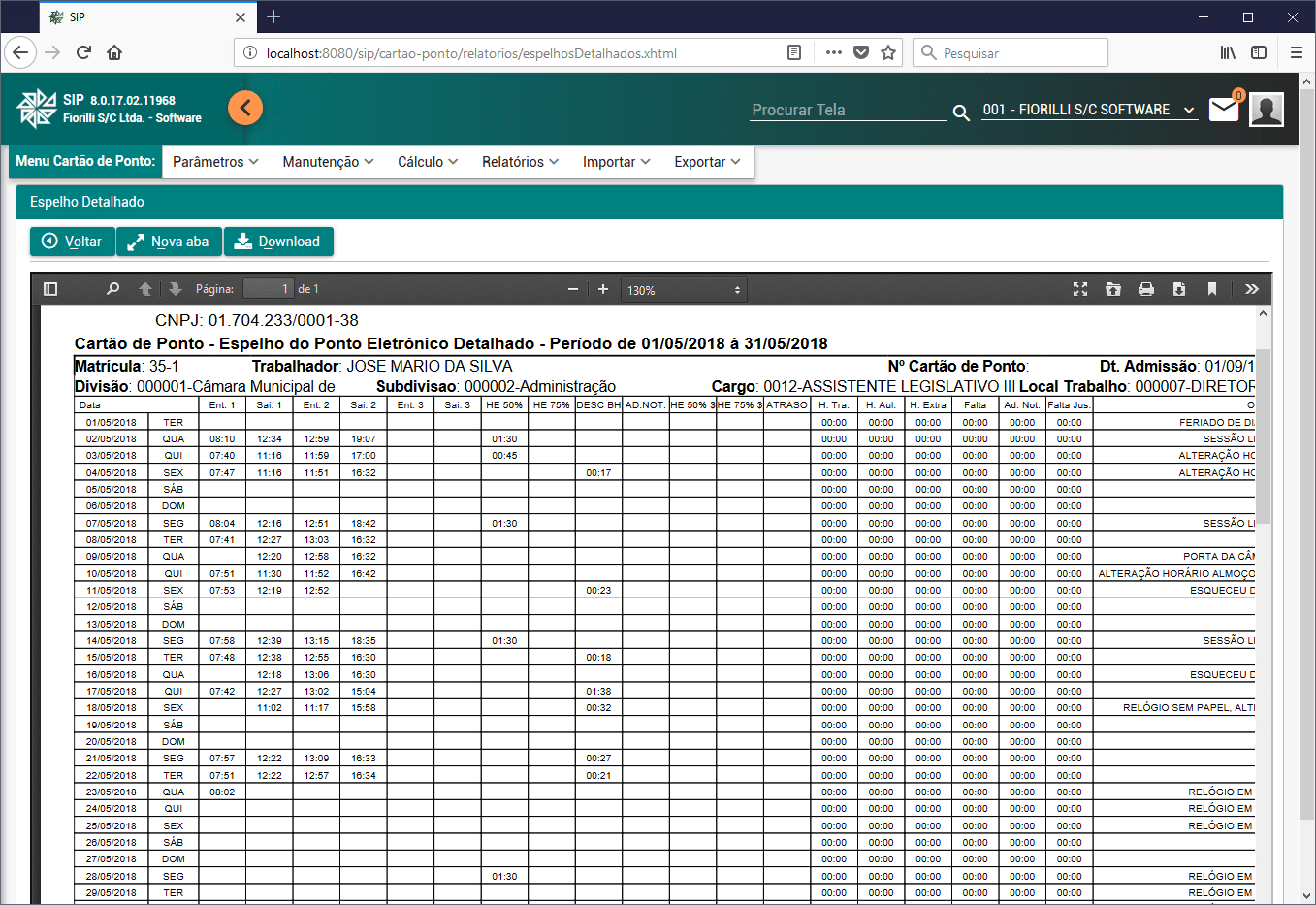
Task: Click the PDF vertical scrollbar
Action: [1262, 436]
